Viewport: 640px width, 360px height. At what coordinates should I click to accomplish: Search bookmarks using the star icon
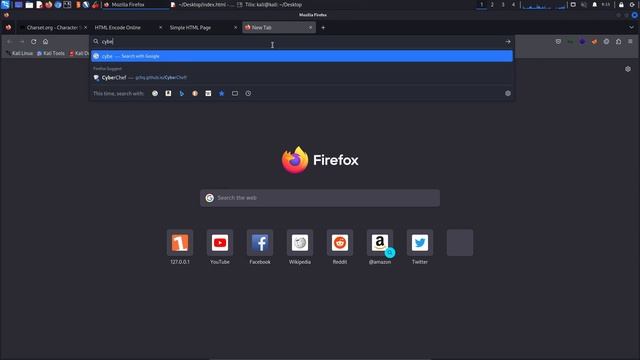pos(222,93)
